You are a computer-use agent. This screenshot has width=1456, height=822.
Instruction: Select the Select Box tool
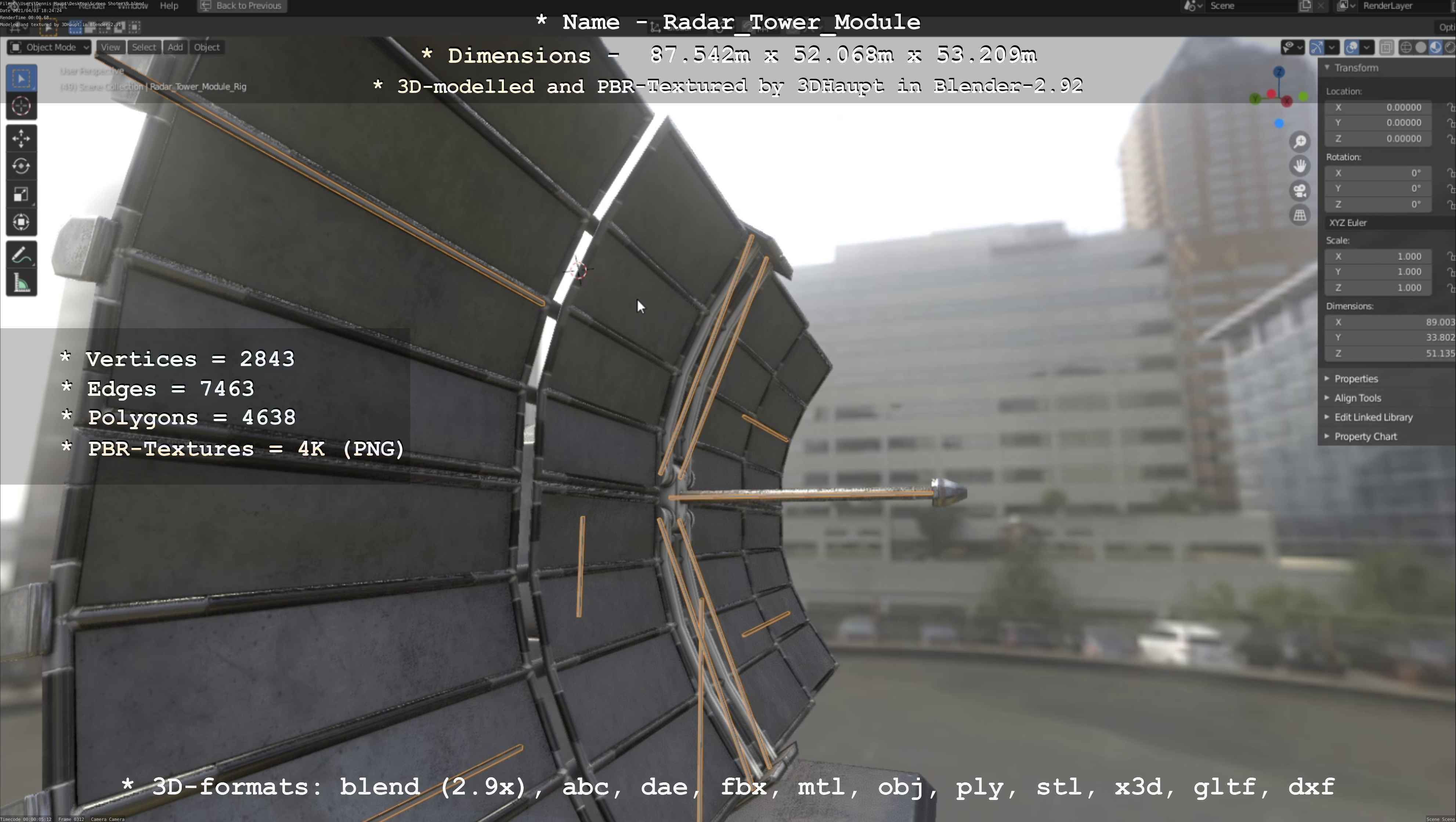[x=21, y=79]
